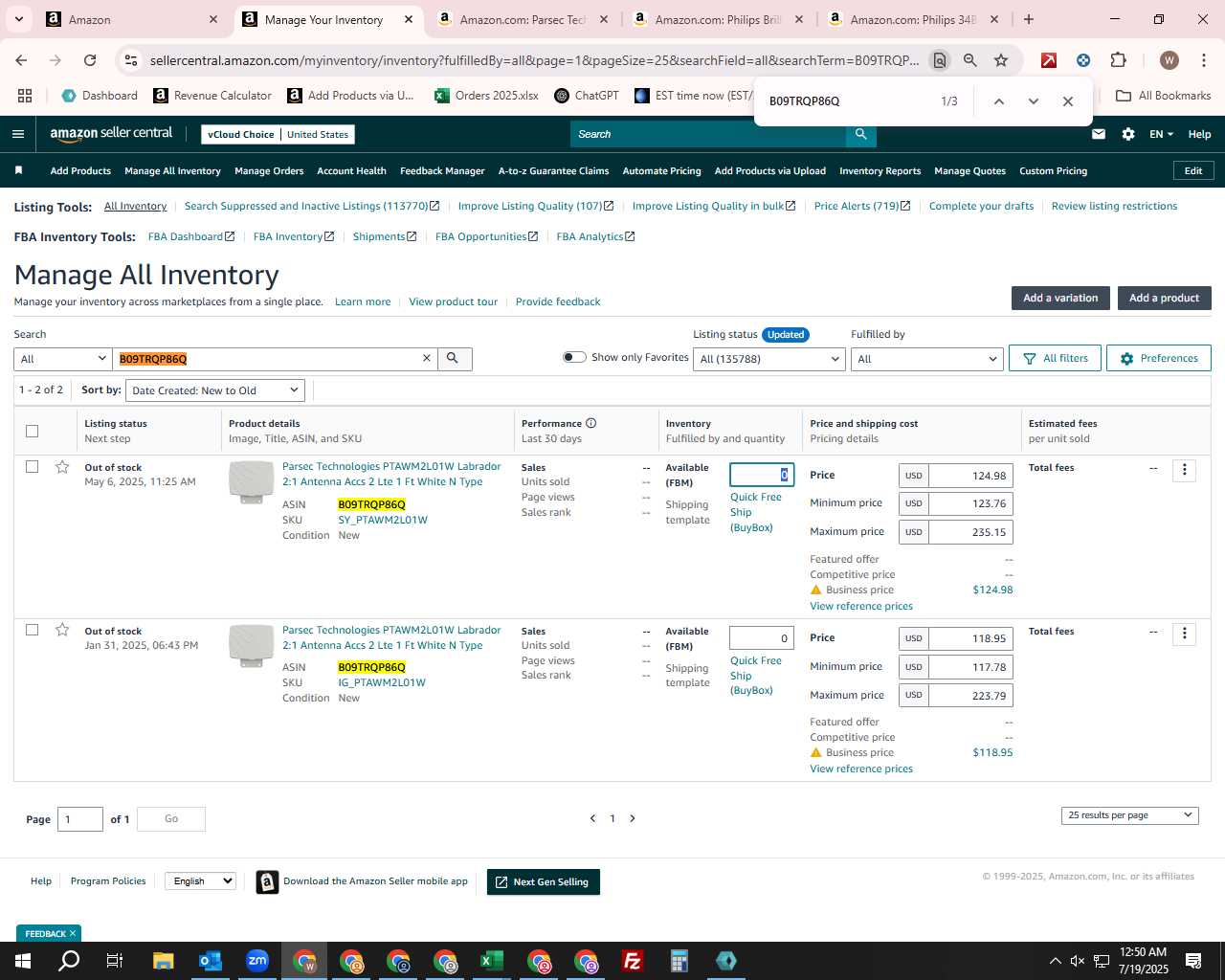
Task: Open Excel from the Windows taskbar
Action: pyautogui.click(x=492, y=961)
